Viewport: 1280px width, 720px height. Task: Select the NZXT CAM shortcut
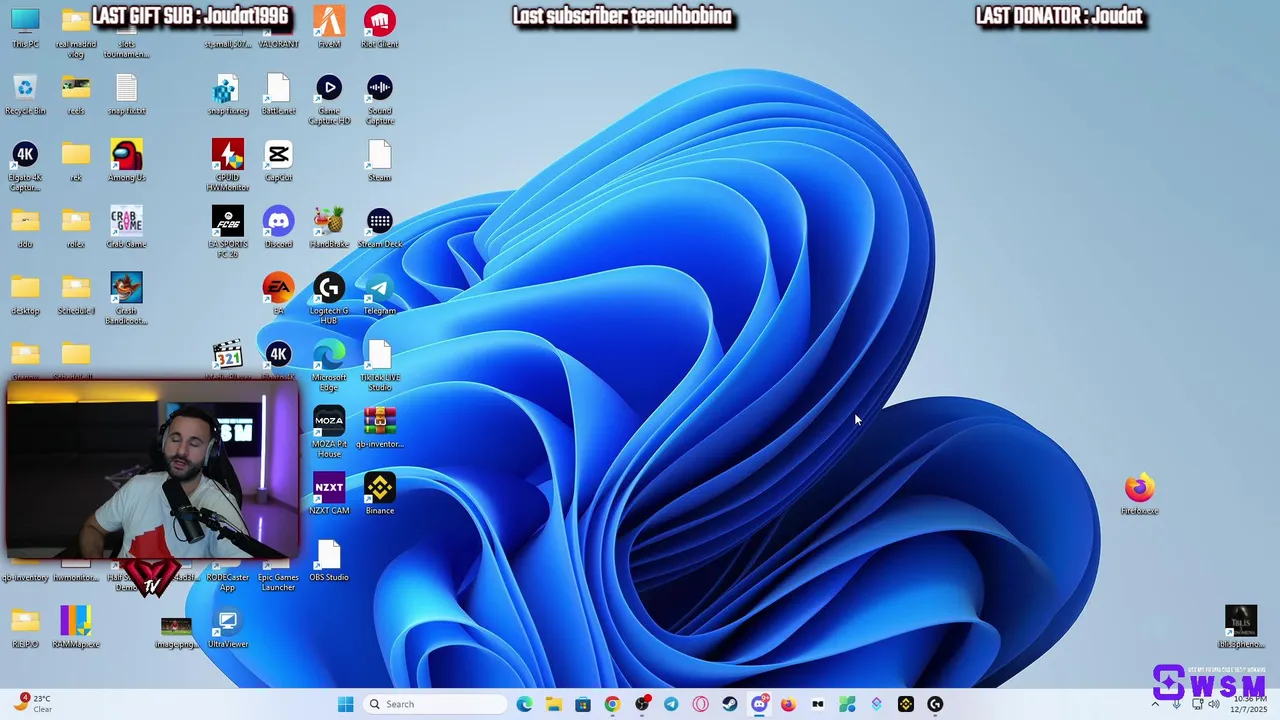[x=329, y=495]
